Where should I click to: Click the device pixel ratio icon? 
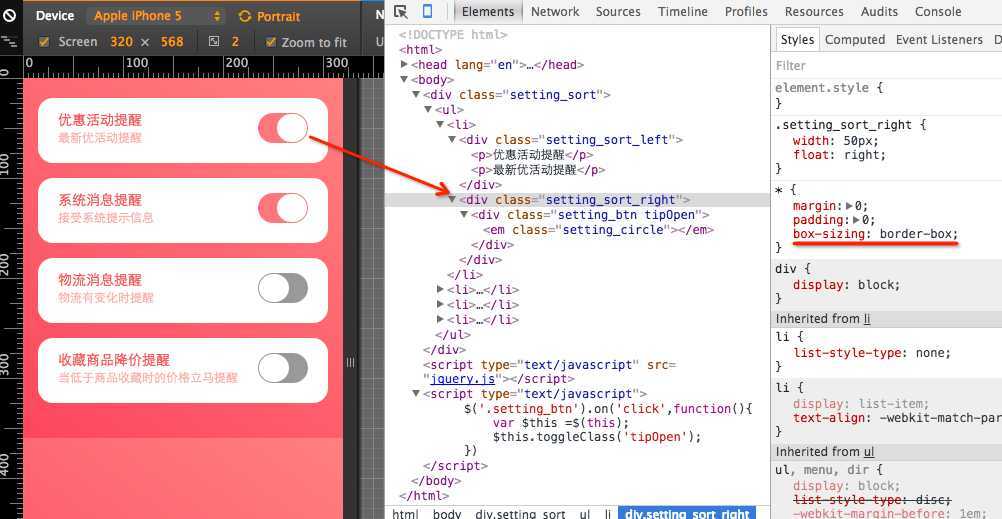pos(214,42)
